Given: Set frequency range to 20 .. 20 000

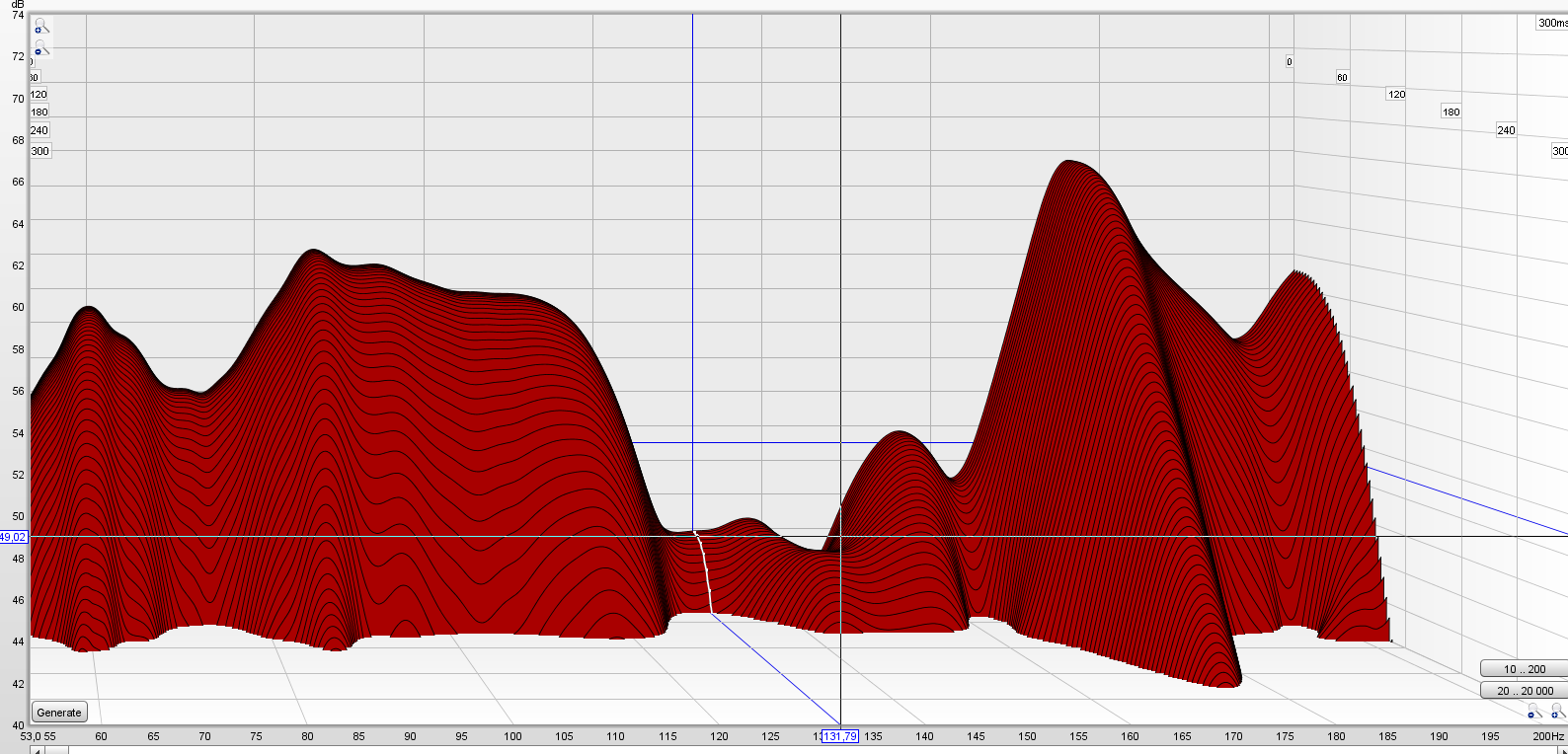Looking at the screenshot, I should point(1524,691).
